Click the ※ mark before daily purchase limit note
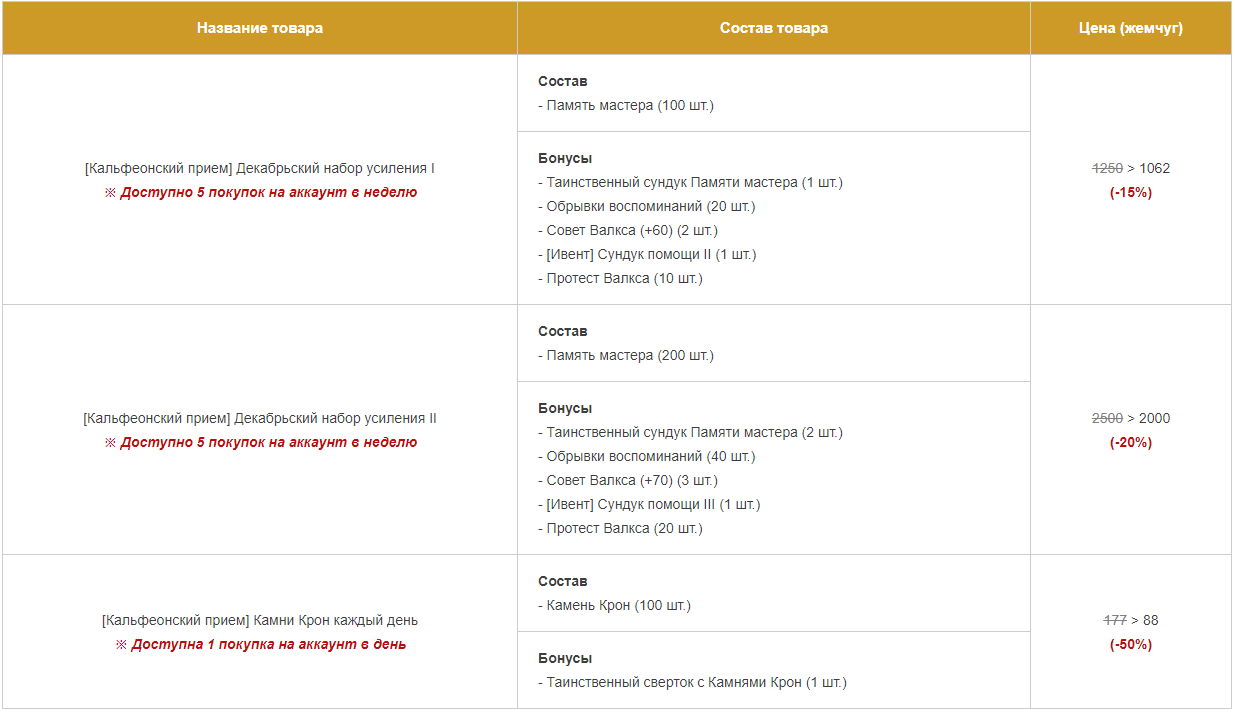 pos(121,644)
